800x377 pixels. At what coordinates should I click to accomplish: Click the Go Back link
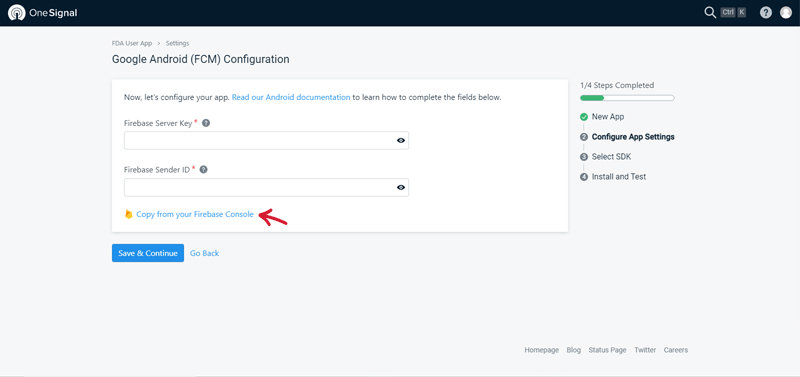point(205,253)
